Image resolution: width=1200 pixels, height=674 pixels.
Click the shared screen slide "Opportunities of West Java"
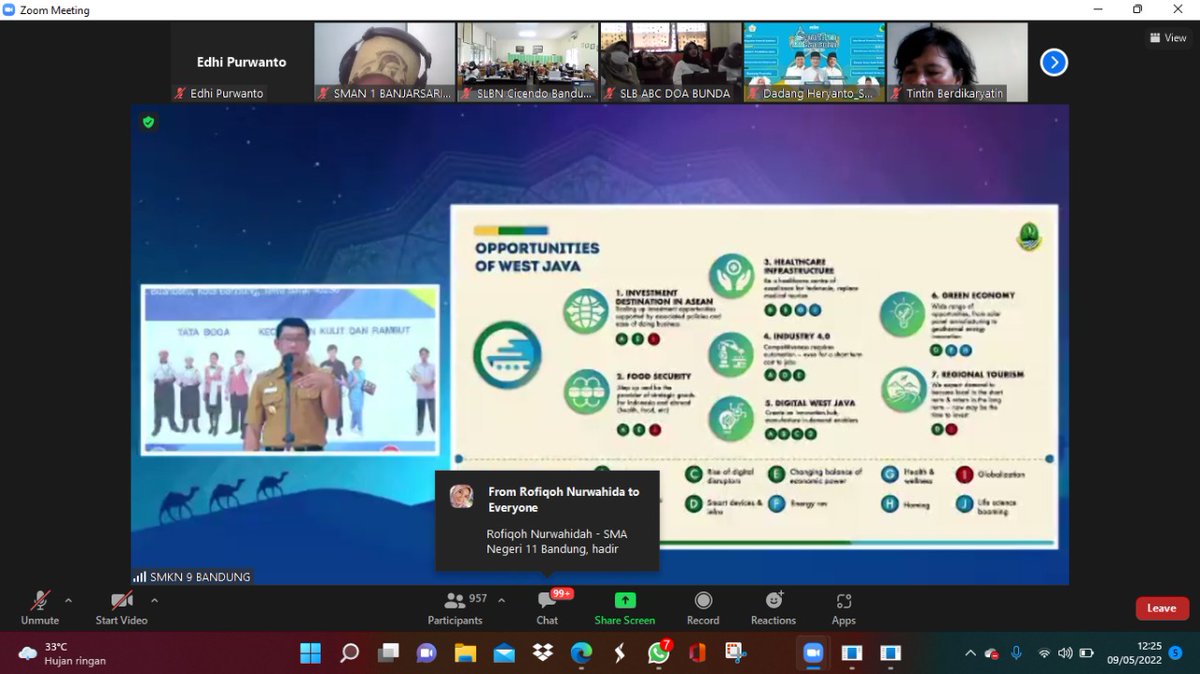coord(754,377)
